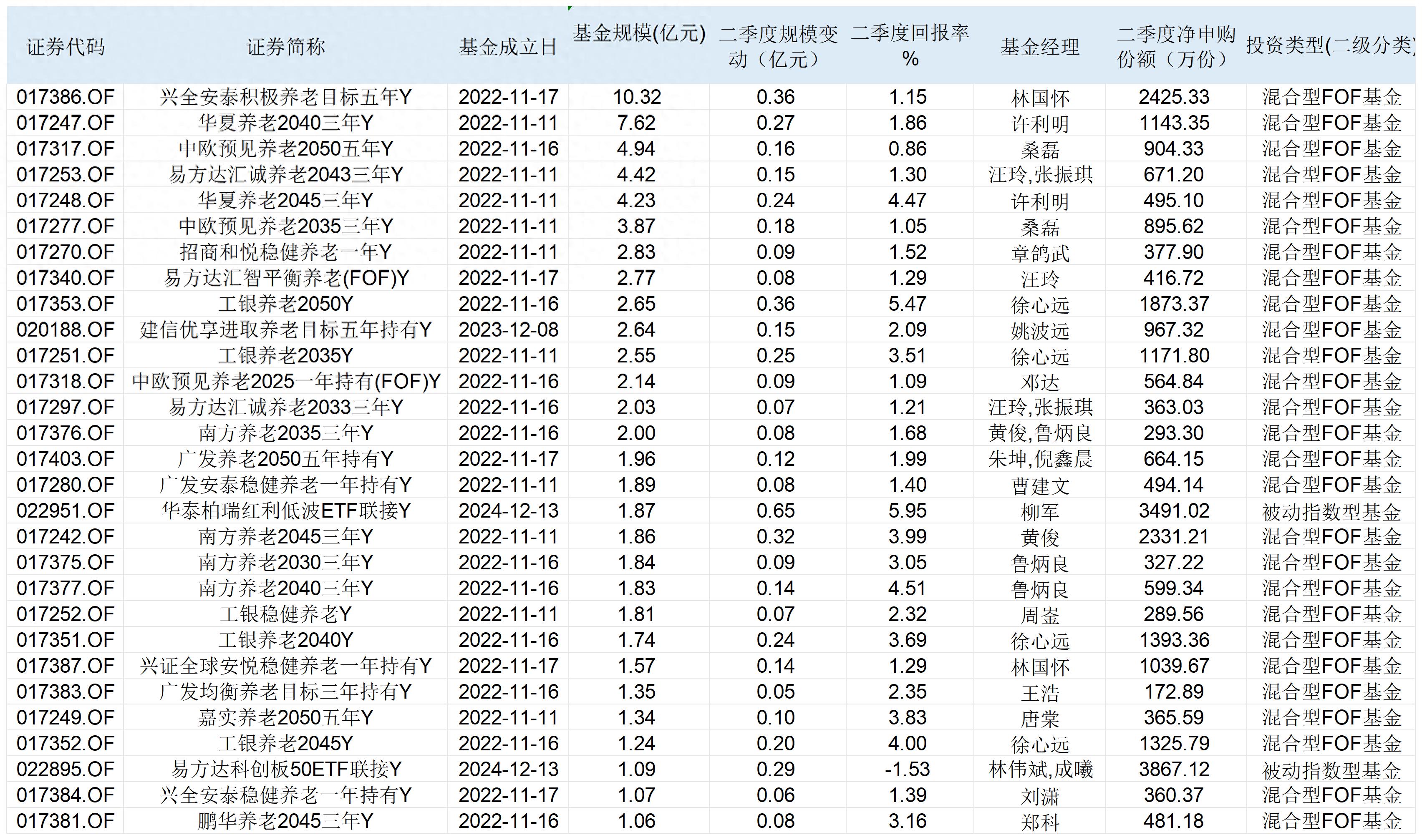This screenshot has width=1422, height=840.
Task: Click manager cell 汪玲,张振琪 in 017253.OF row
Action: [x=1040, y=174]
